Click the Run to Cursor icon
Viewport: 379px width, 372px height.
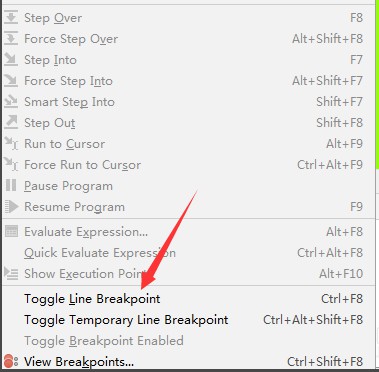pos(11,144)
